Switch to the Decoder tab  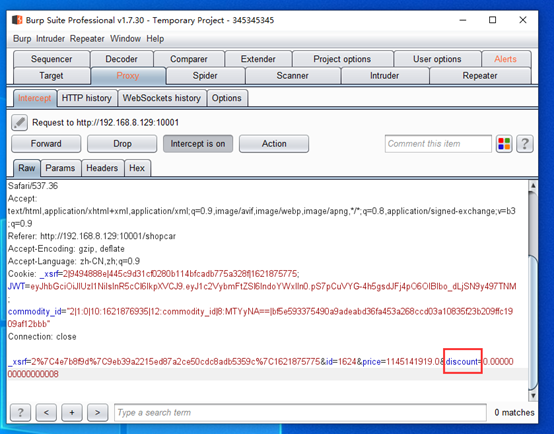[x=122, y=59]
